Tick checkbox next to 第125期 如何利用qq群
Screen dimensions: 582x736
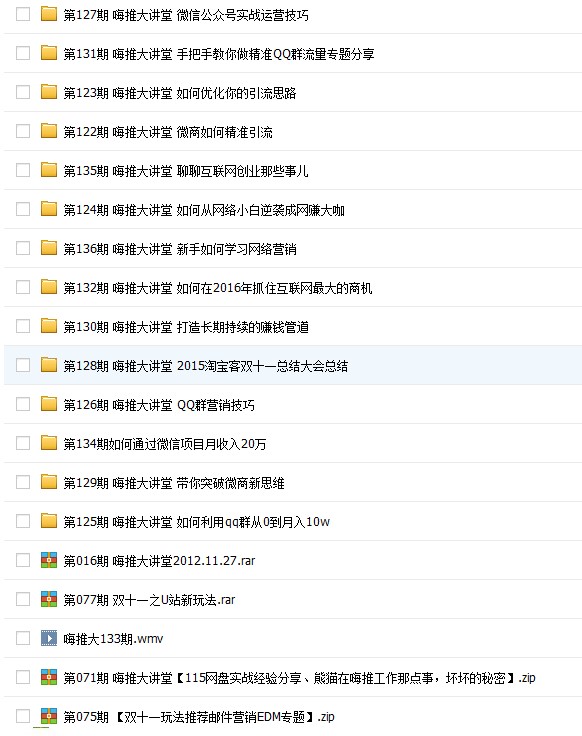coord(23,521)
